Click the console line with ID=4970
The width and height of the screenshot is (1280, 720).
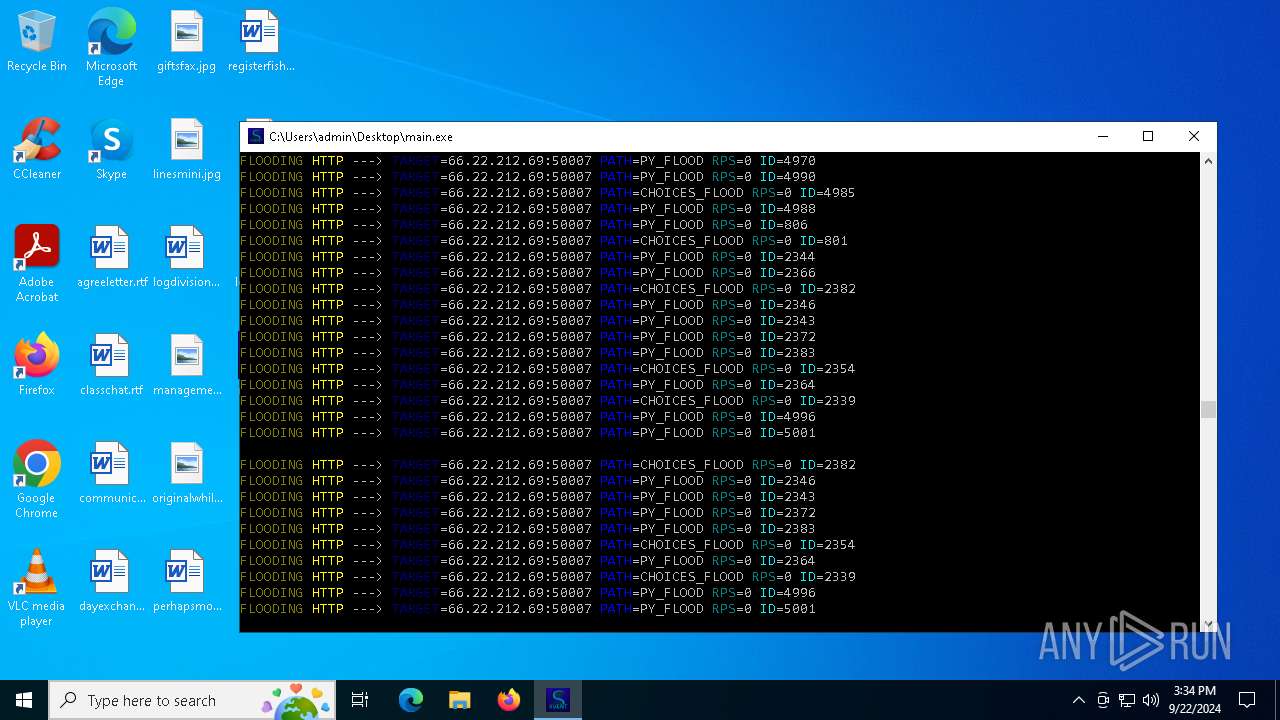(x=528, y=161)
